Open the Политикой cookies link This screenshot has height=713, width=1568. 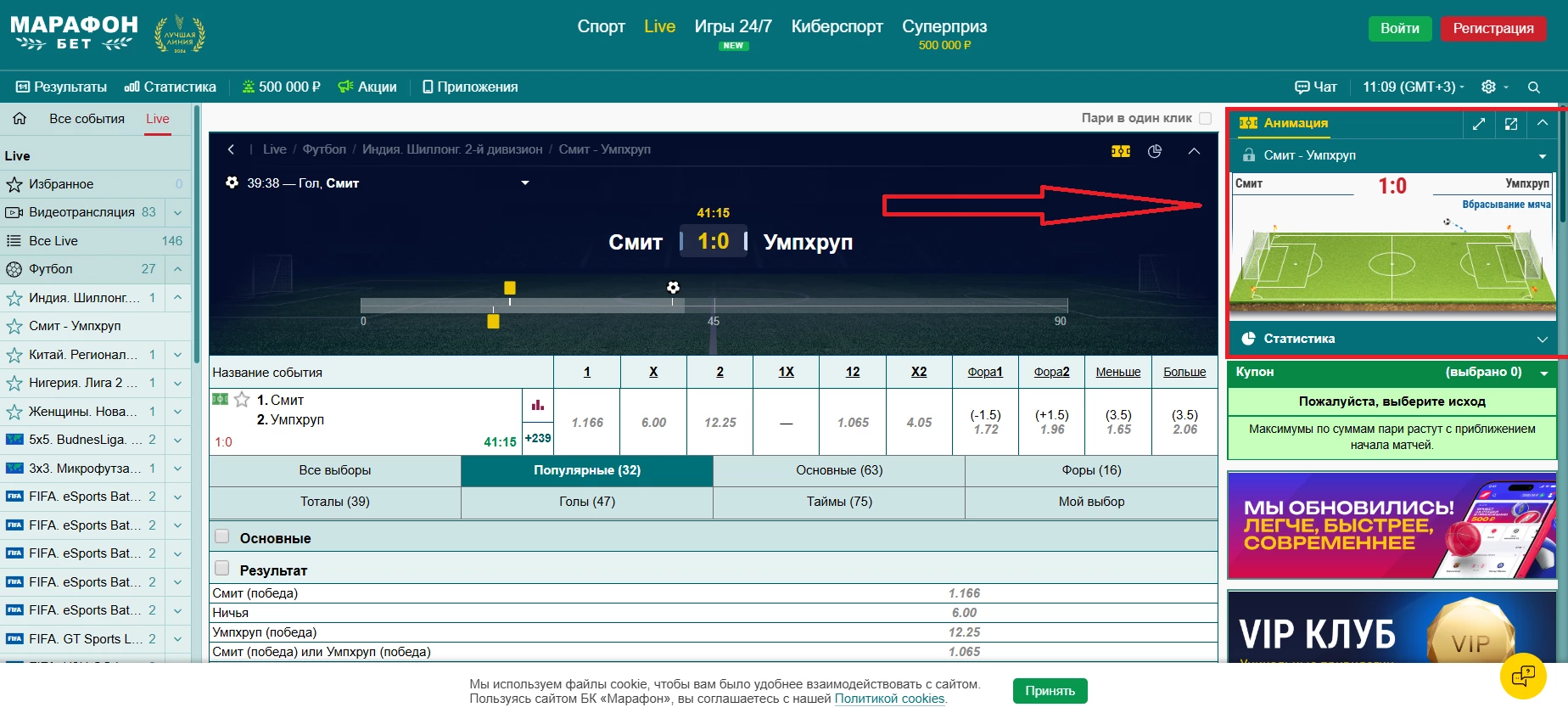tap(890, 699)
